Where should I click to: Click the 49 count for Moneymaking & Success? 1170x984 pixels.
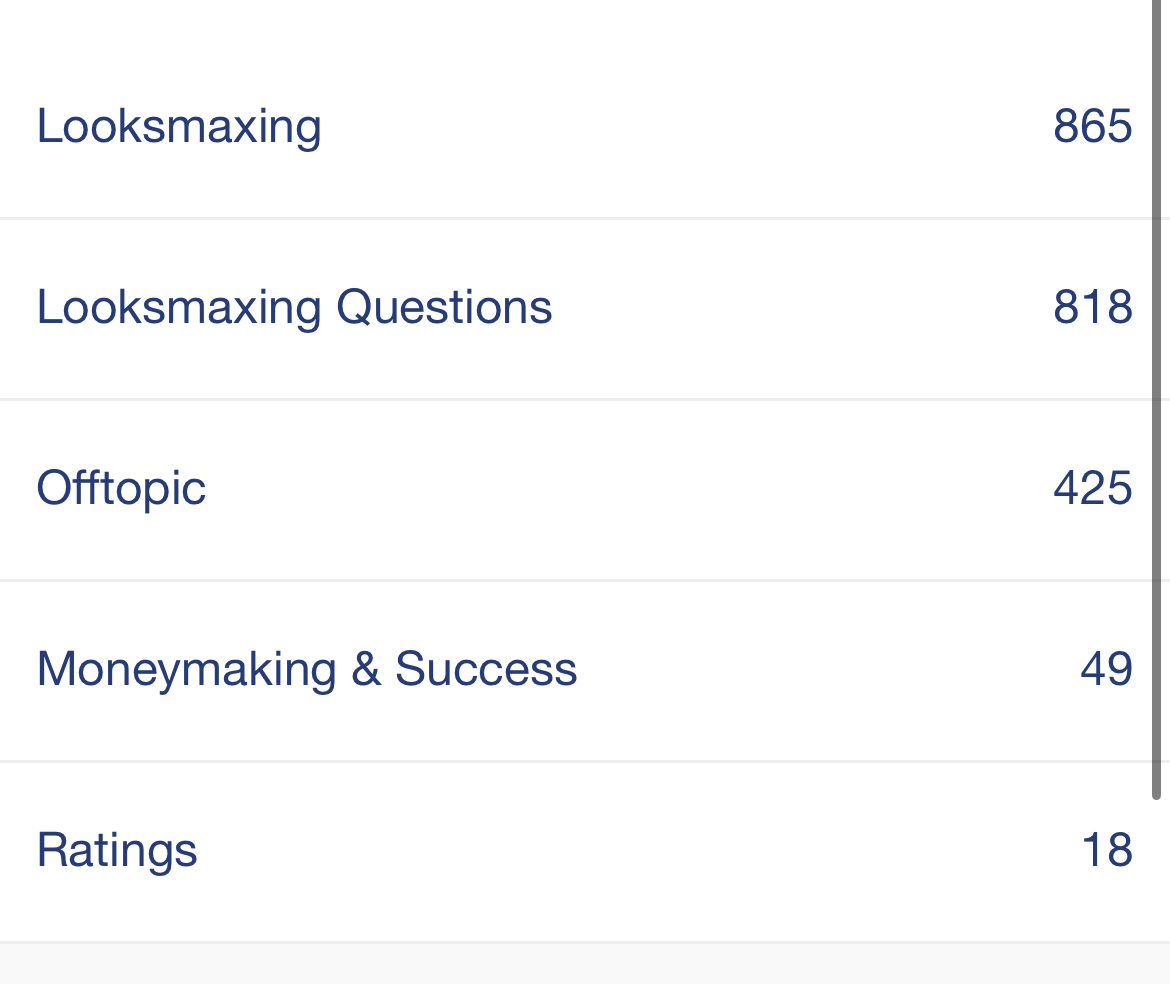[x=1106, y=669]
